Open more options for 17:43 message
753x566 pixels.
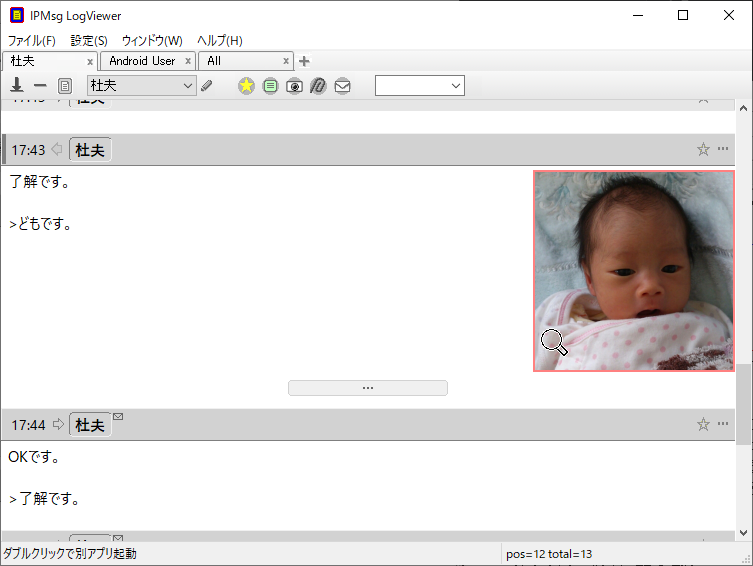click(723, 149)
